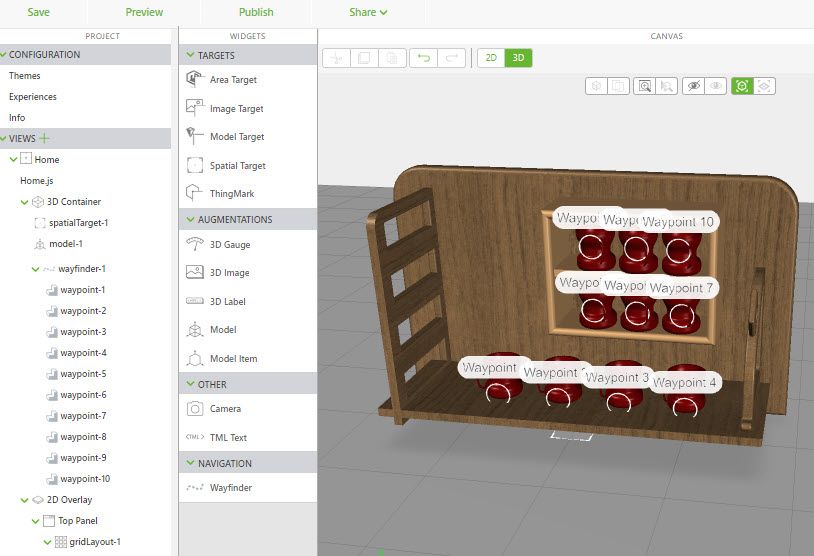Select the Image Target widget icon
Viewport: 814px width, 556px height.
pos(195,108)
